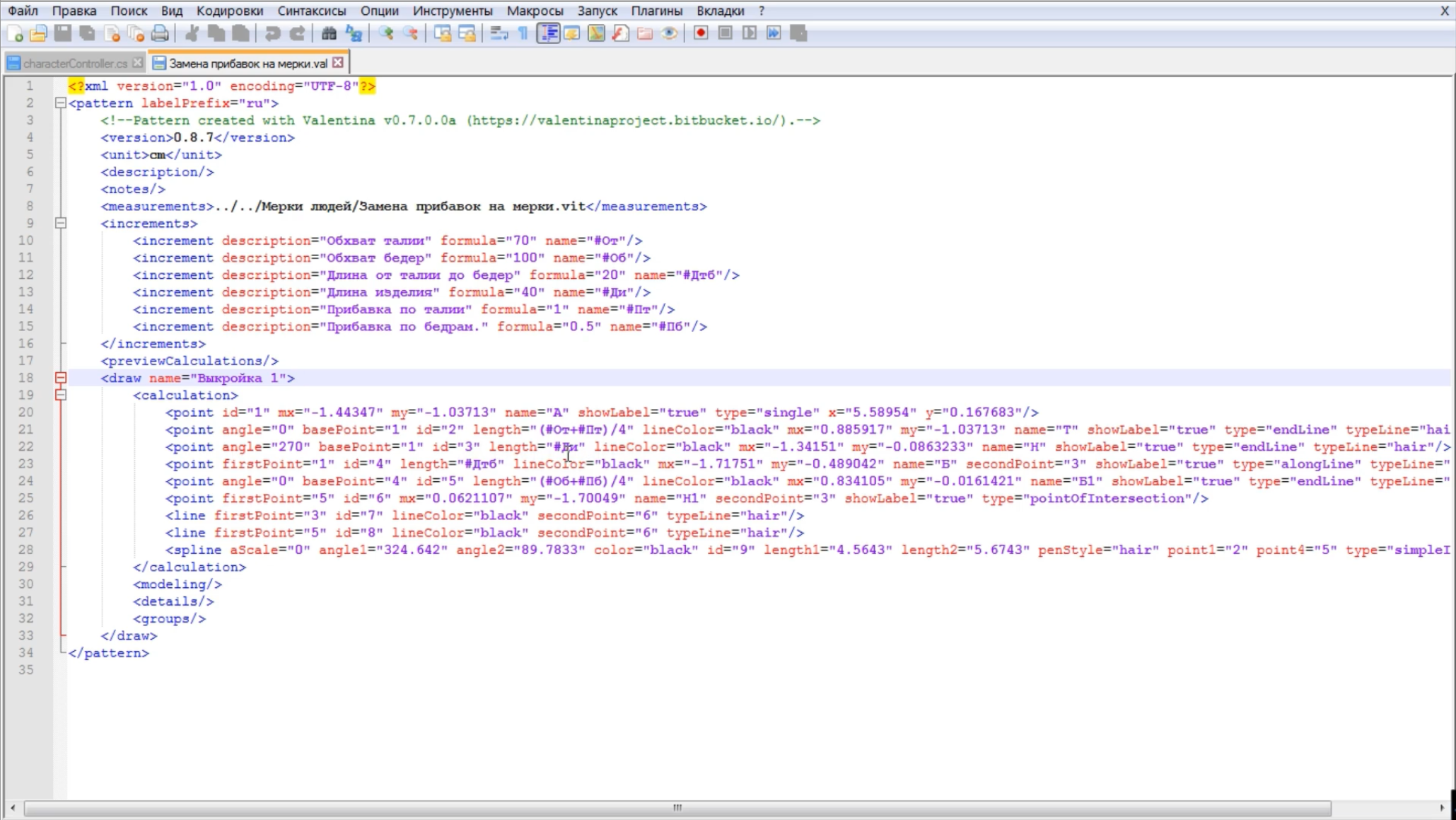The width and height of the screenshot is (1456, 820).
Task: Click the User defined language icon
Action: 572,33
